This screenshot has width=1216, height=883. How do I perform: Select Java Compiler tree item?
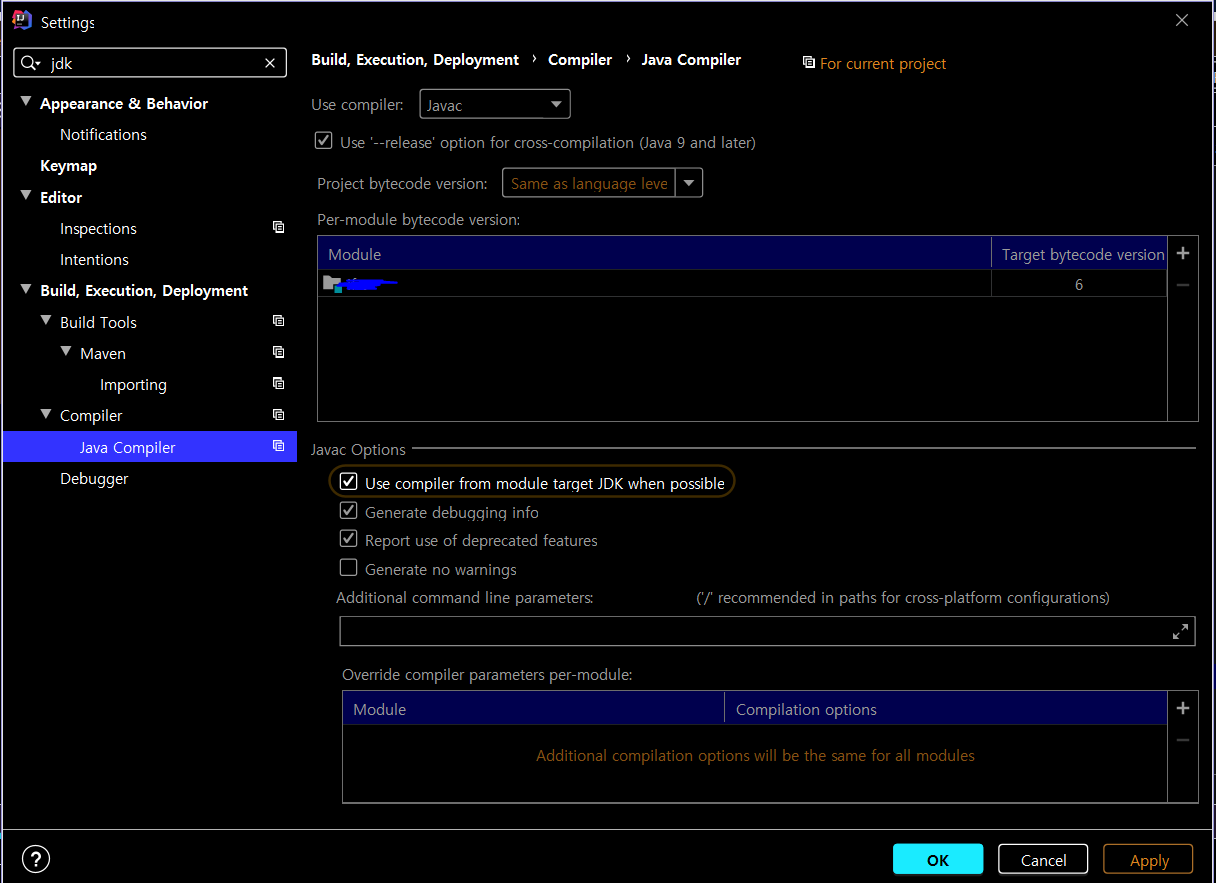pos(150,447)
